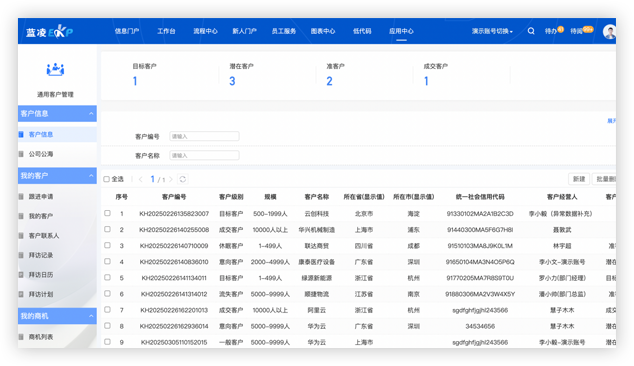Tick the checkbox for row 1 云创科技
Image resolution: width=634 pixels, height=366 pixels.
coord(107,213)
